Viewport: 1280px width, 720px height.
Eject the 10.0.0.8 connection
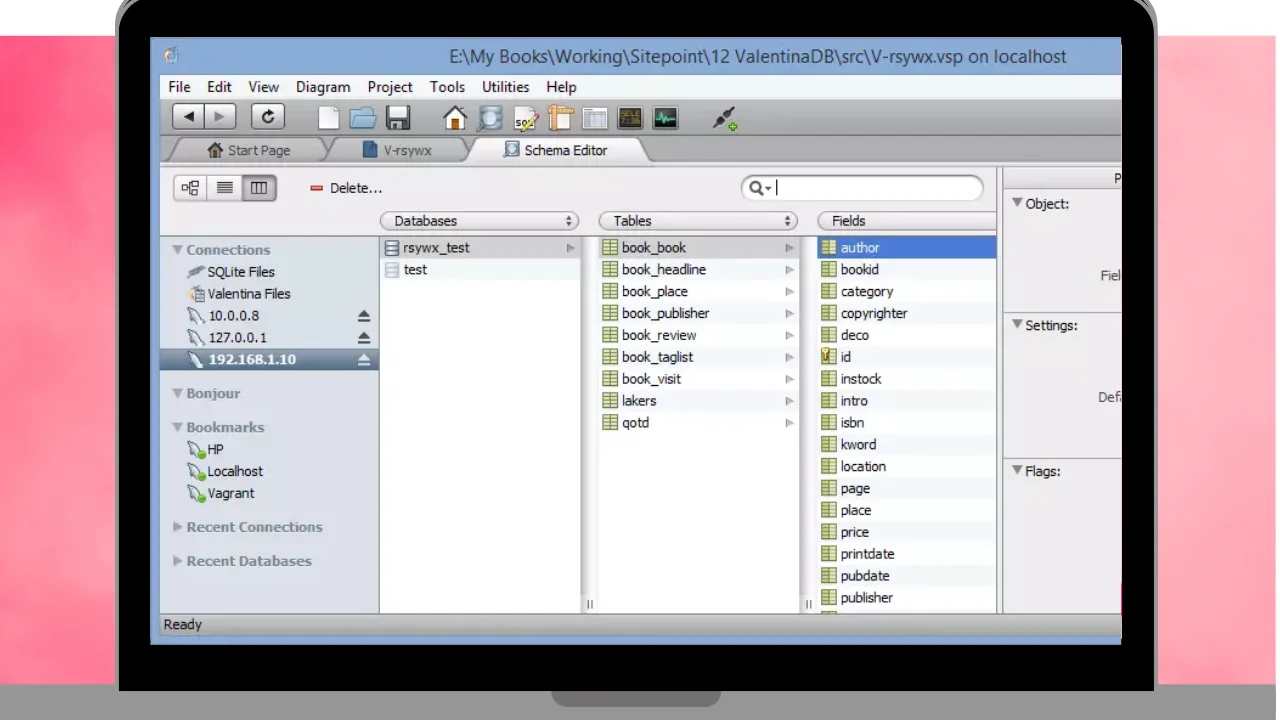pyautogui.click(x=364, y=316)
